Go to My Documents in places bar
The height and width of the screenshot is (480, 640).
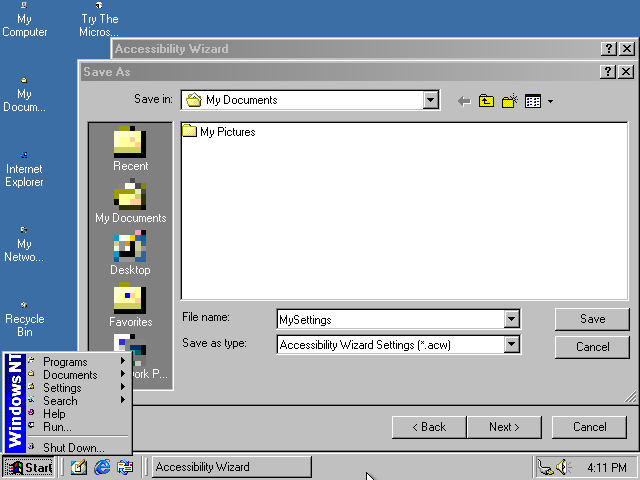pyautogui.click(x=130, y=201)
